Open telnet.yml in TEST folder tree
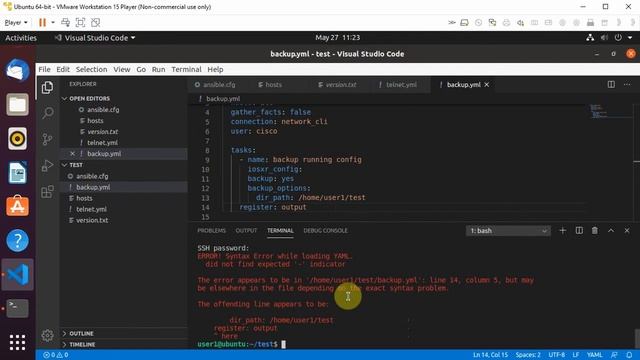The image size is (640, 360). [91, 209]
